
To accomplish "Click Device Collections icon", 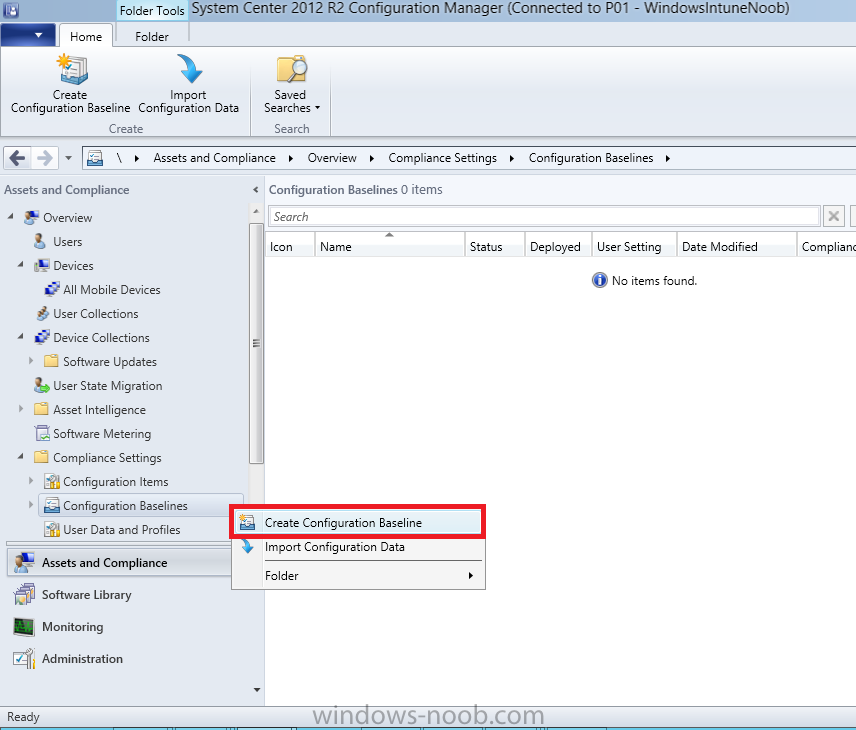I will tap(42, 337).
